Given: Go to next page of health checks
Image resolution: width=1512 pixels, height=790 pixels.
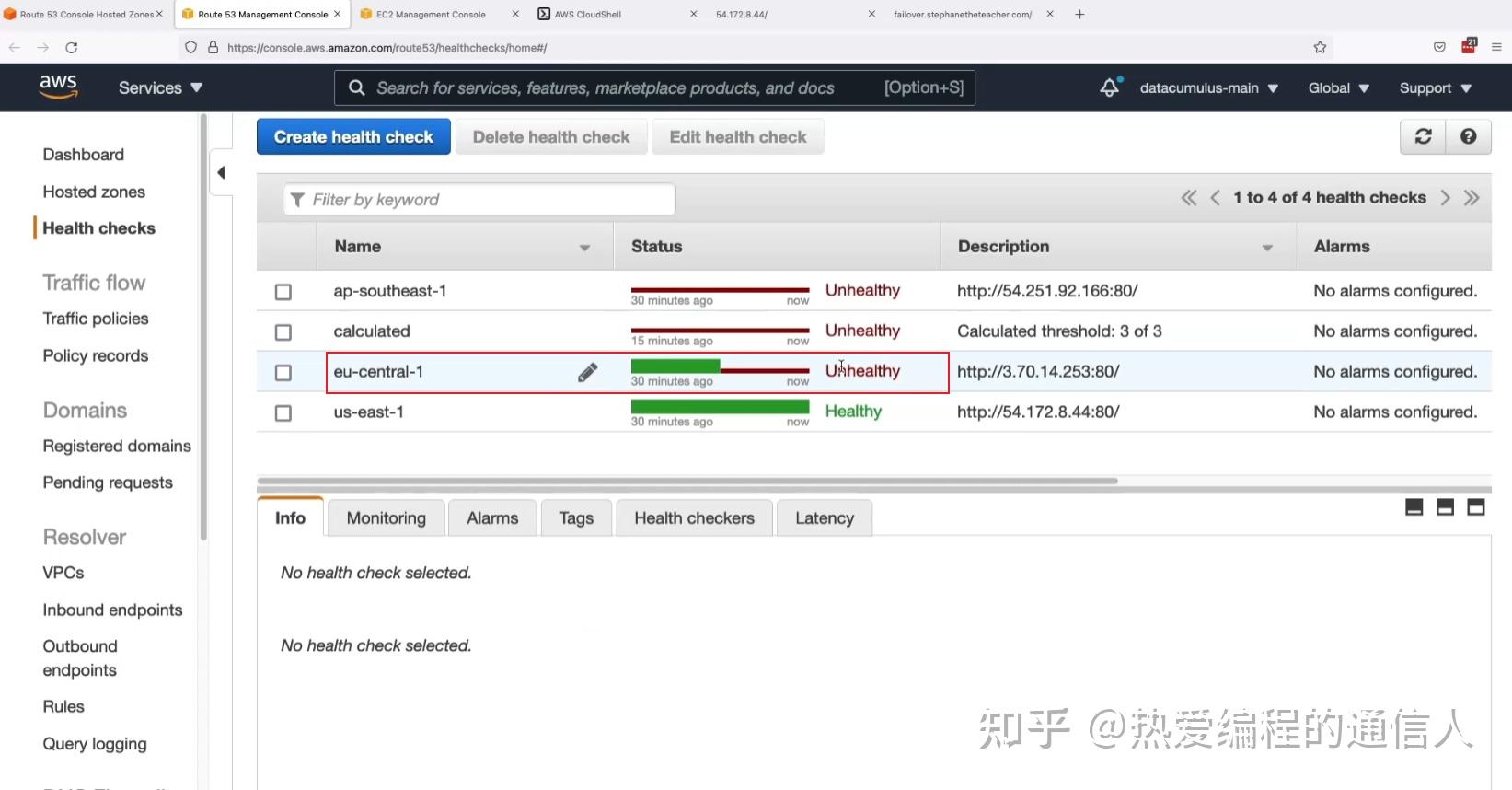Looking at the screenshot, I should [1445, 198].
